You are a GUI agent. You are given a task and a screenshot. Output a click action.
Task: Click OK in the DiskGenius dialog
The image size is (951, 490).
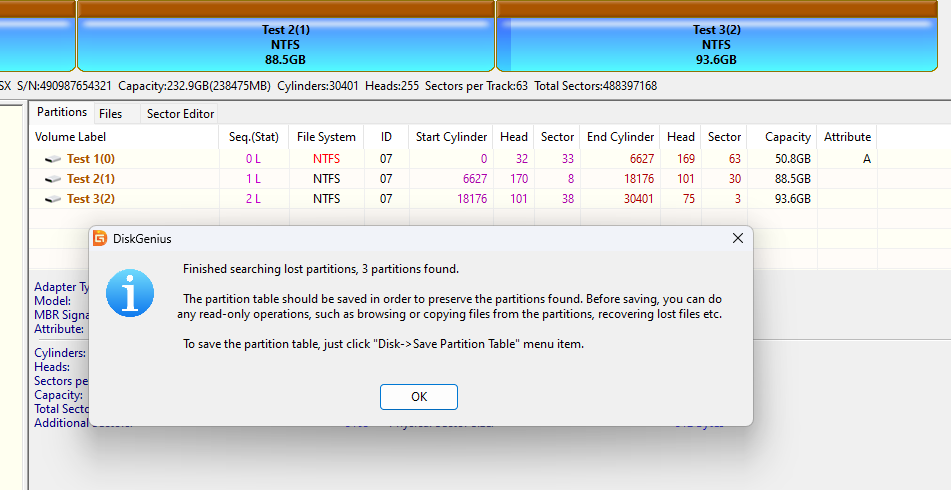coord(418,397)
